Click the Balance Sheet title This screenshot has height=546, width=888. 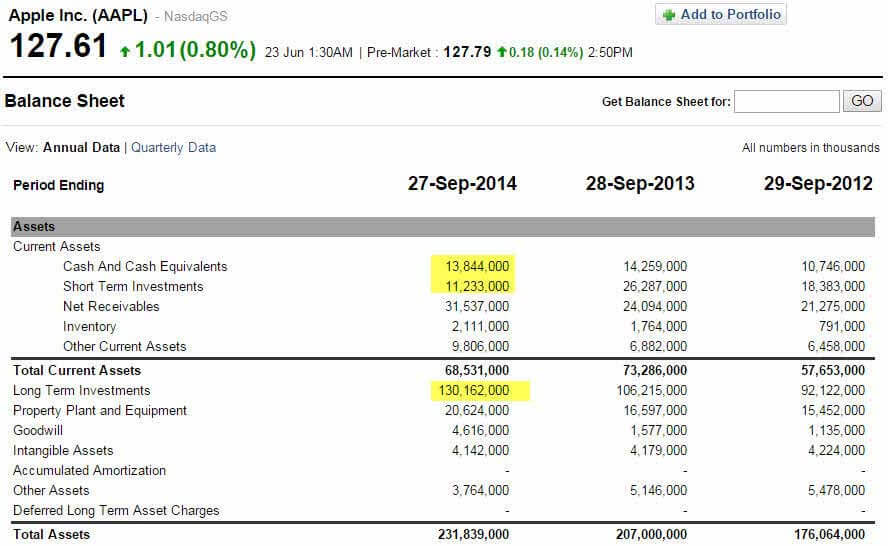(x=65, y=101)
